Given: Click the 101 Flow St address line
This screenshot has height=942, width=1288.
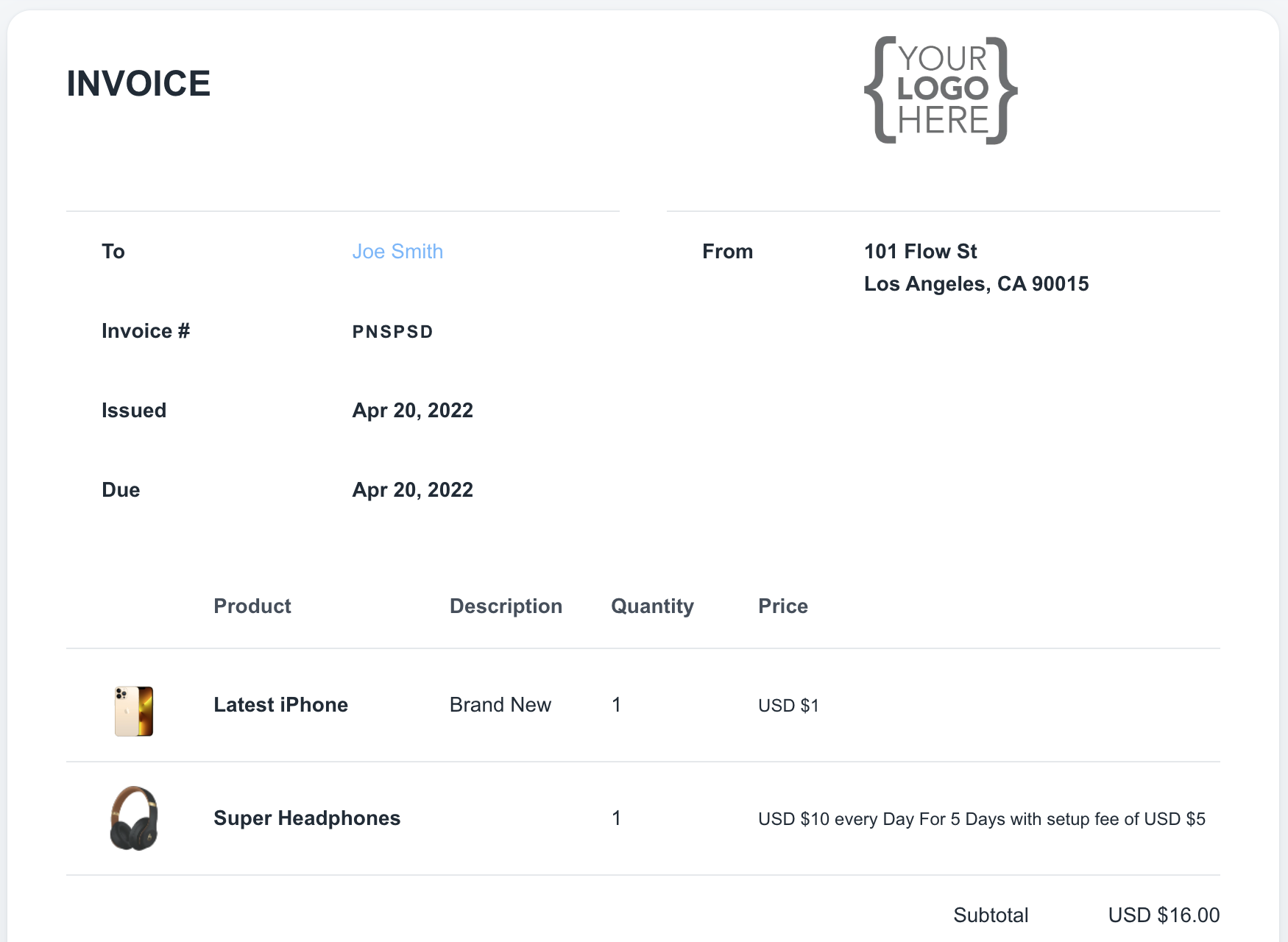Looking at the screenshot, I should [920, 252].
